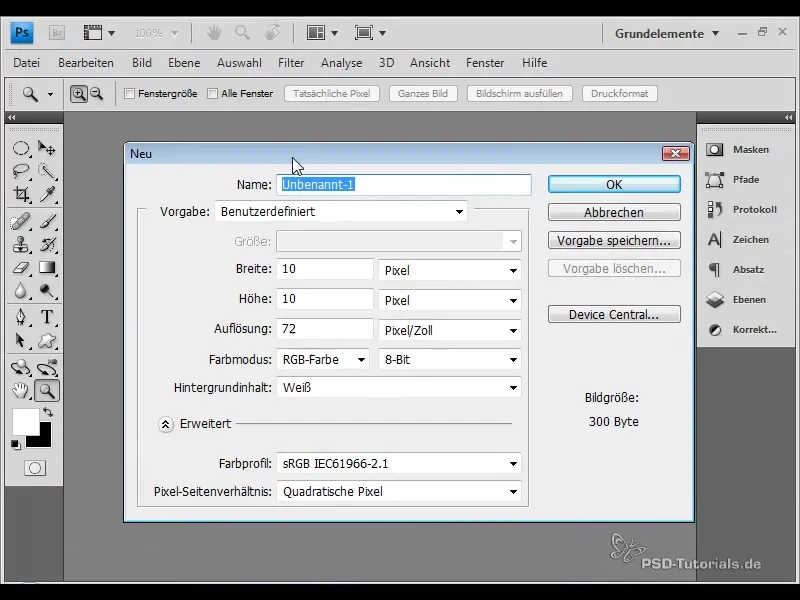Viewport: 800px width, 600px height.
Task: Click into the Auflösung value field
Action: [x=325, y=329]
